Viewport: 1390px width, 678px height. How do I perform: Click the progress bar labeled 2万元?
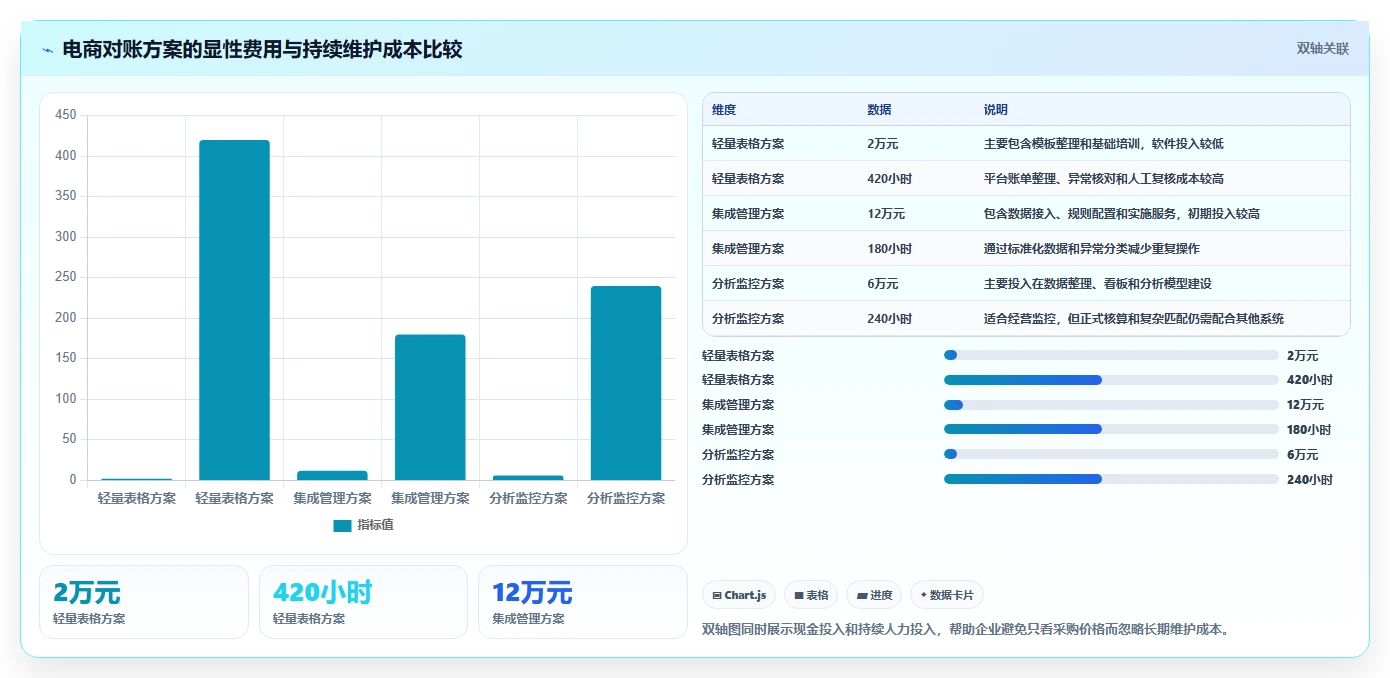click(1111, 355)
